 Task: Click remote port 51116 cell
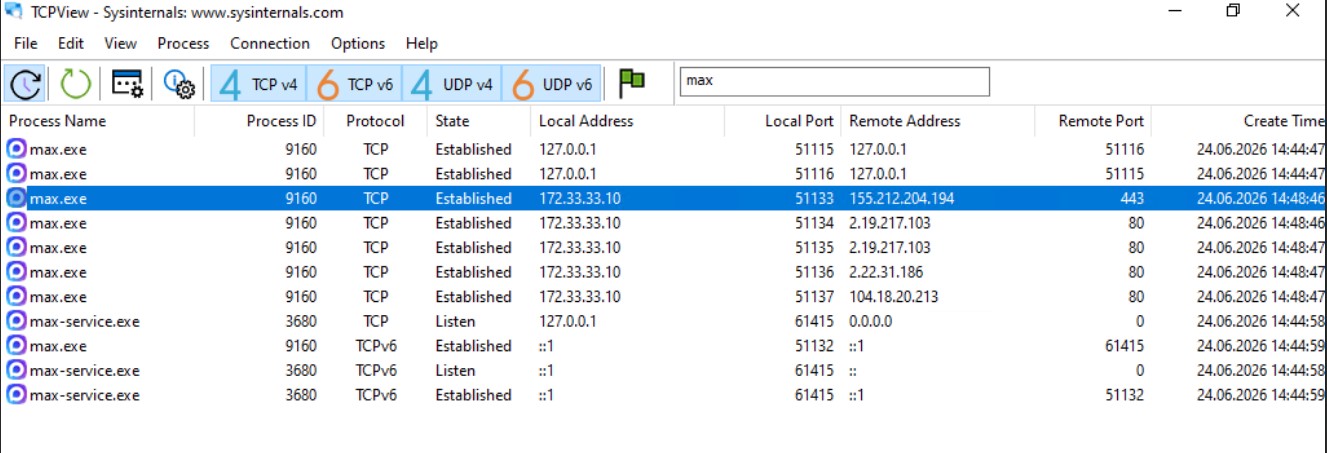(1125, 149)
